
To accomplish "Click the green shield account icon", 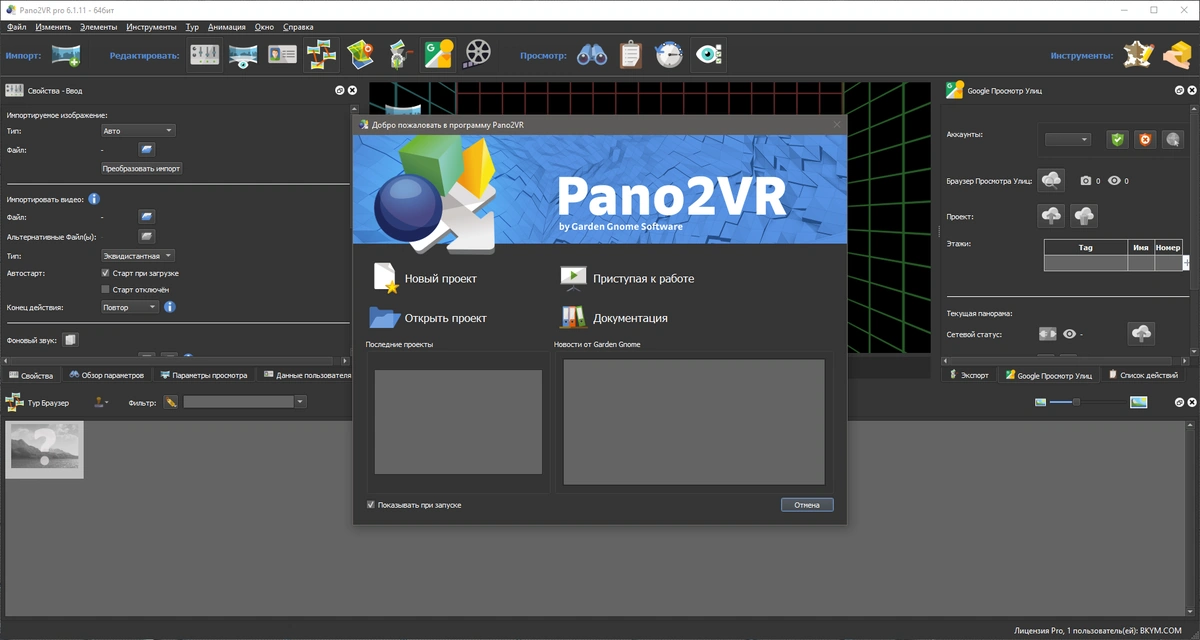I will 1118,139.
